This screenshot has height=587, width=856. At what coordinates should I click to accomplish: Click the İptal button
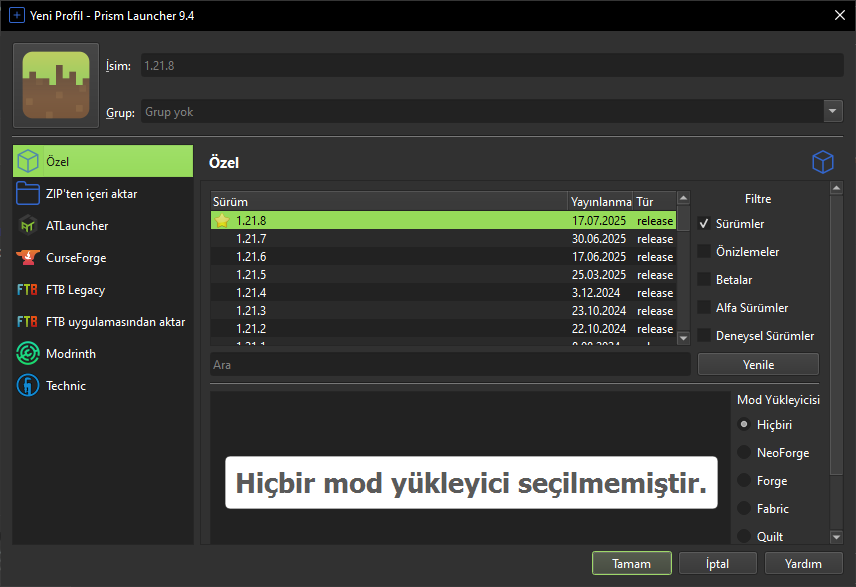click(x=717, y=563)
